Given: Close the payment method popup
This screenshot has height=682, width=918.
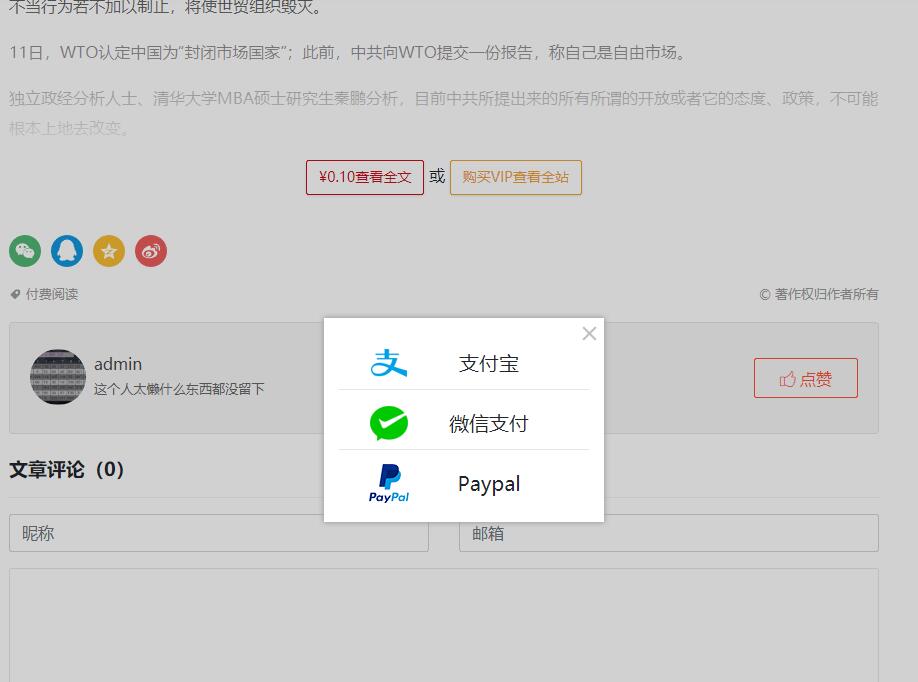Looking at the screenshot, I should 589,334.
